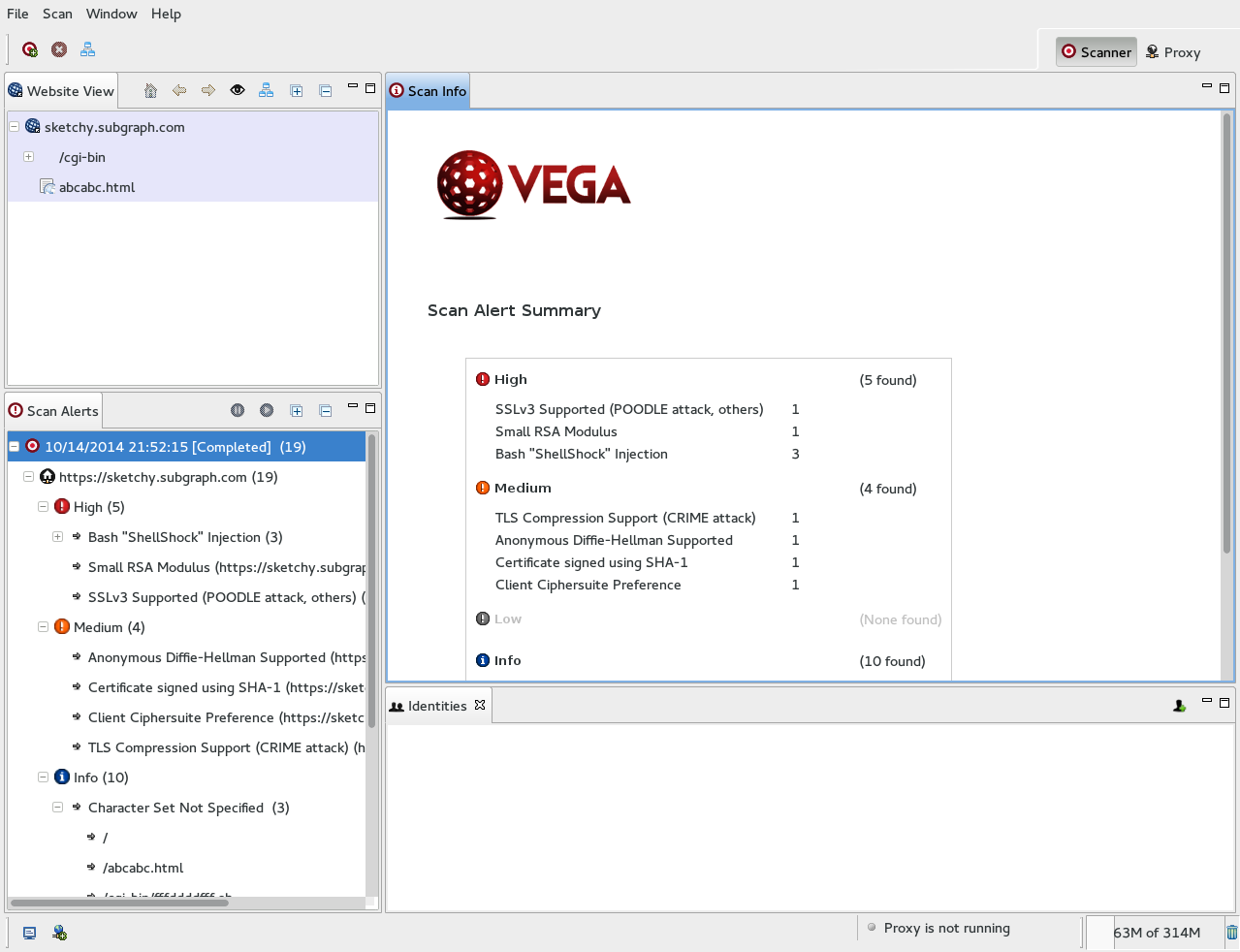The width and height of the screenshot is (1240, 952).
Task: Click the Scan Info vertical scrollbar
Action: pyautogui.click(x=1226, y=334)
